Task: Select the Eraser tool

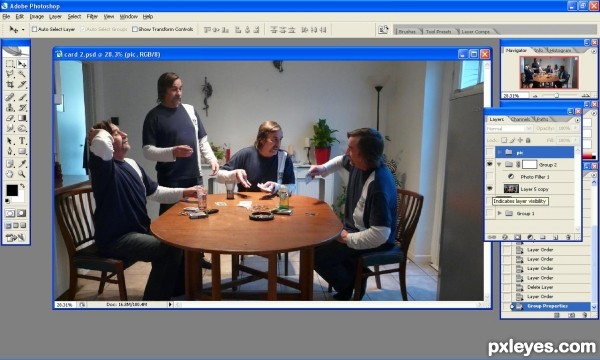Action: tap(10, 118)
